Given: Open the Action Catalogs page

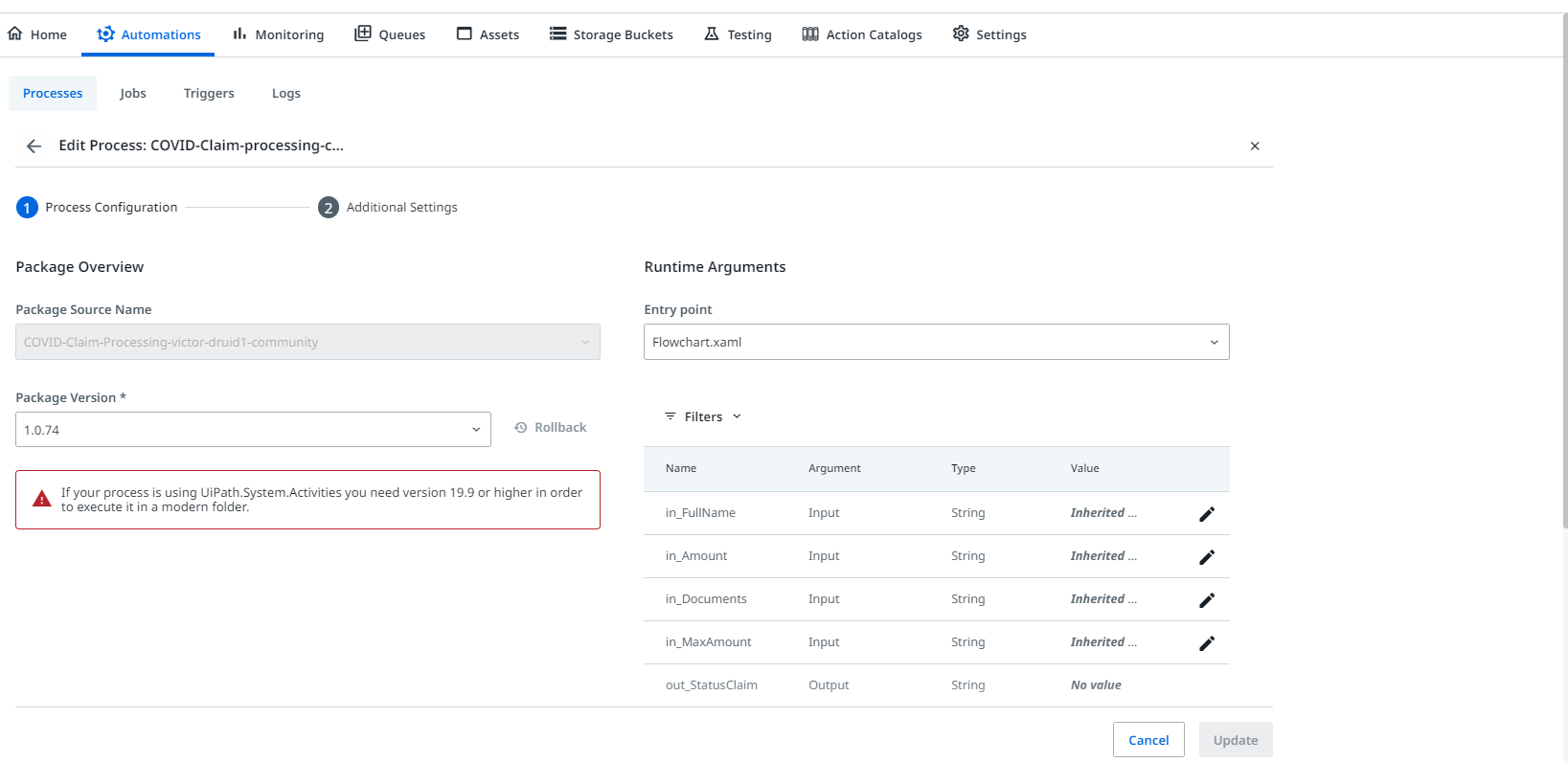Looking at the screenshot, I should (x=862, y=34).
